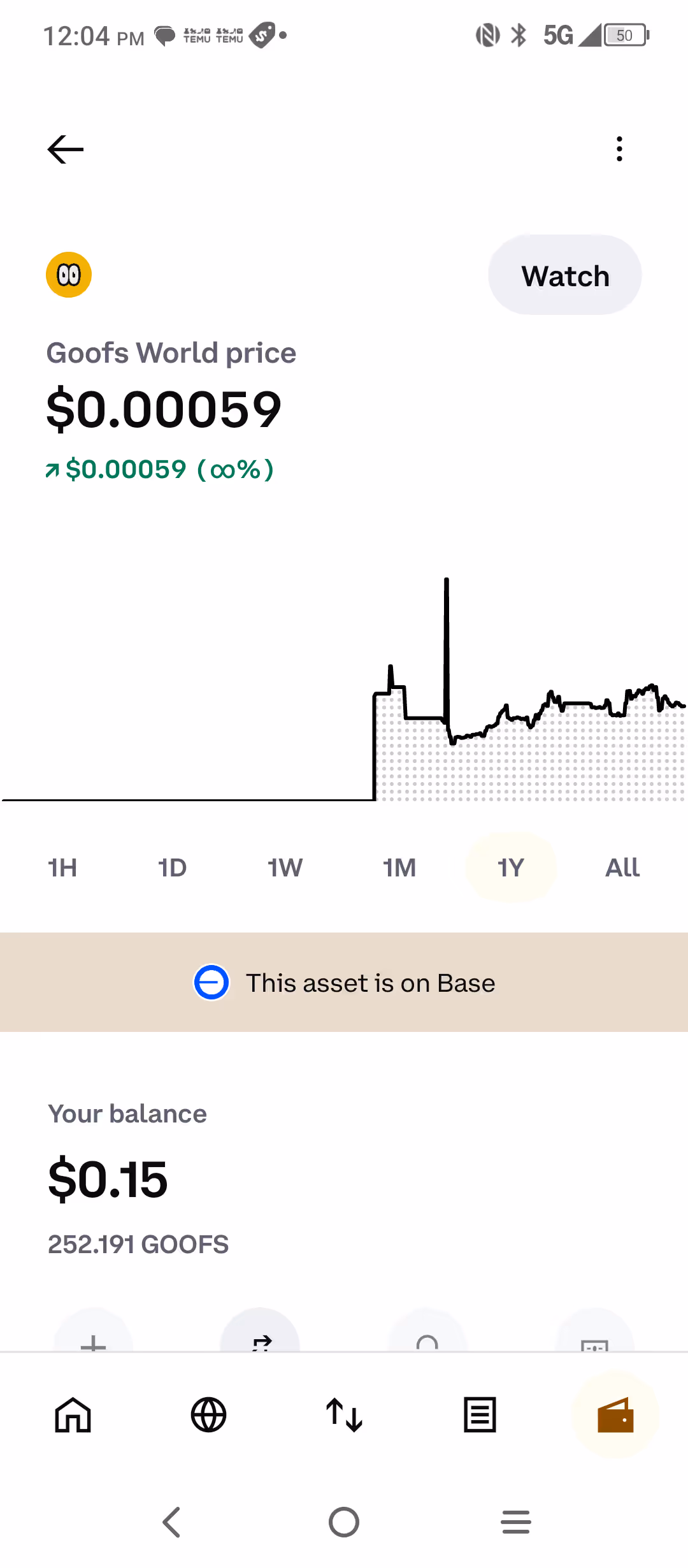Select the 1D chart range
This screenshot has height=1568, width=688.
172,867
